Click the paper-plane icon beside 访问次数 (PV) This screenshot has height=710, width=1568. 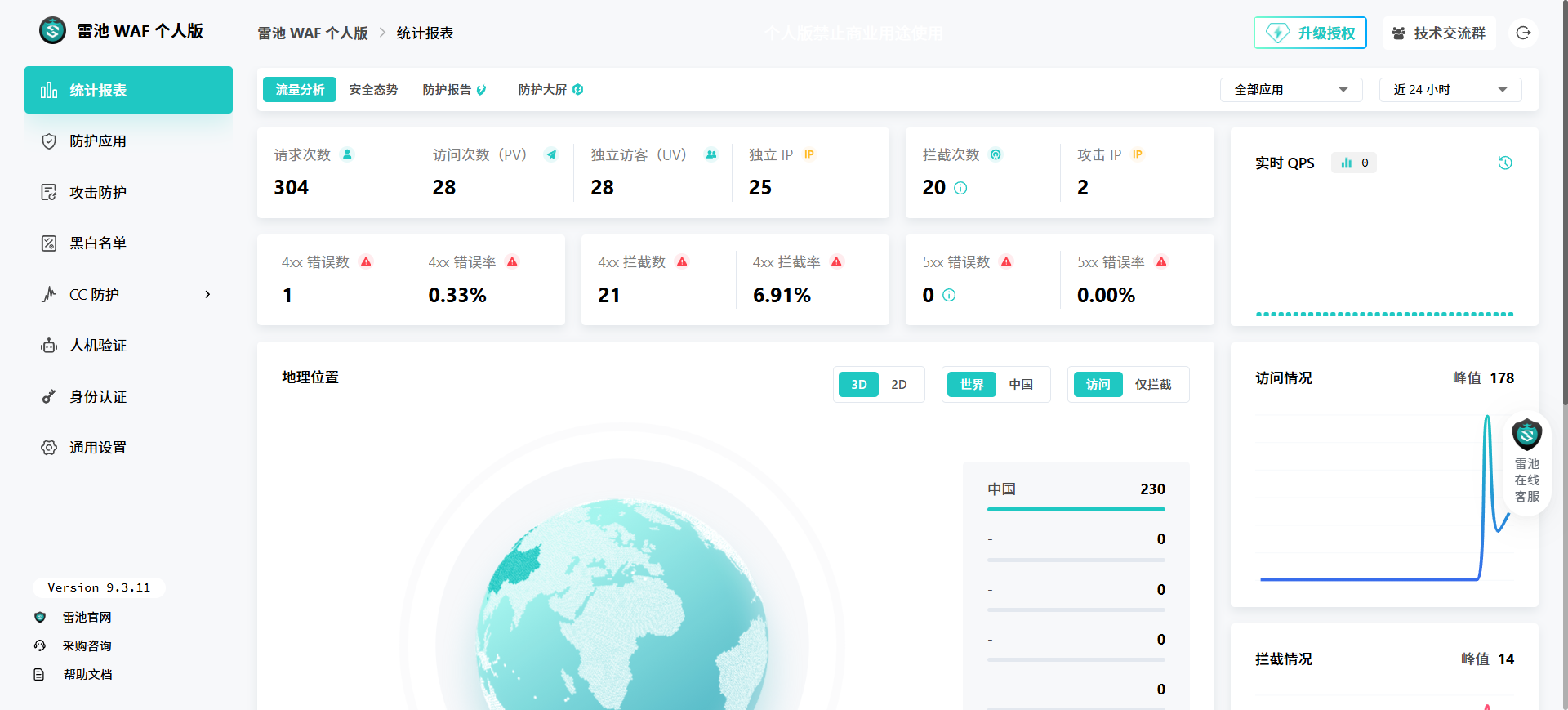pyautogui.click(x=551, y=154)
